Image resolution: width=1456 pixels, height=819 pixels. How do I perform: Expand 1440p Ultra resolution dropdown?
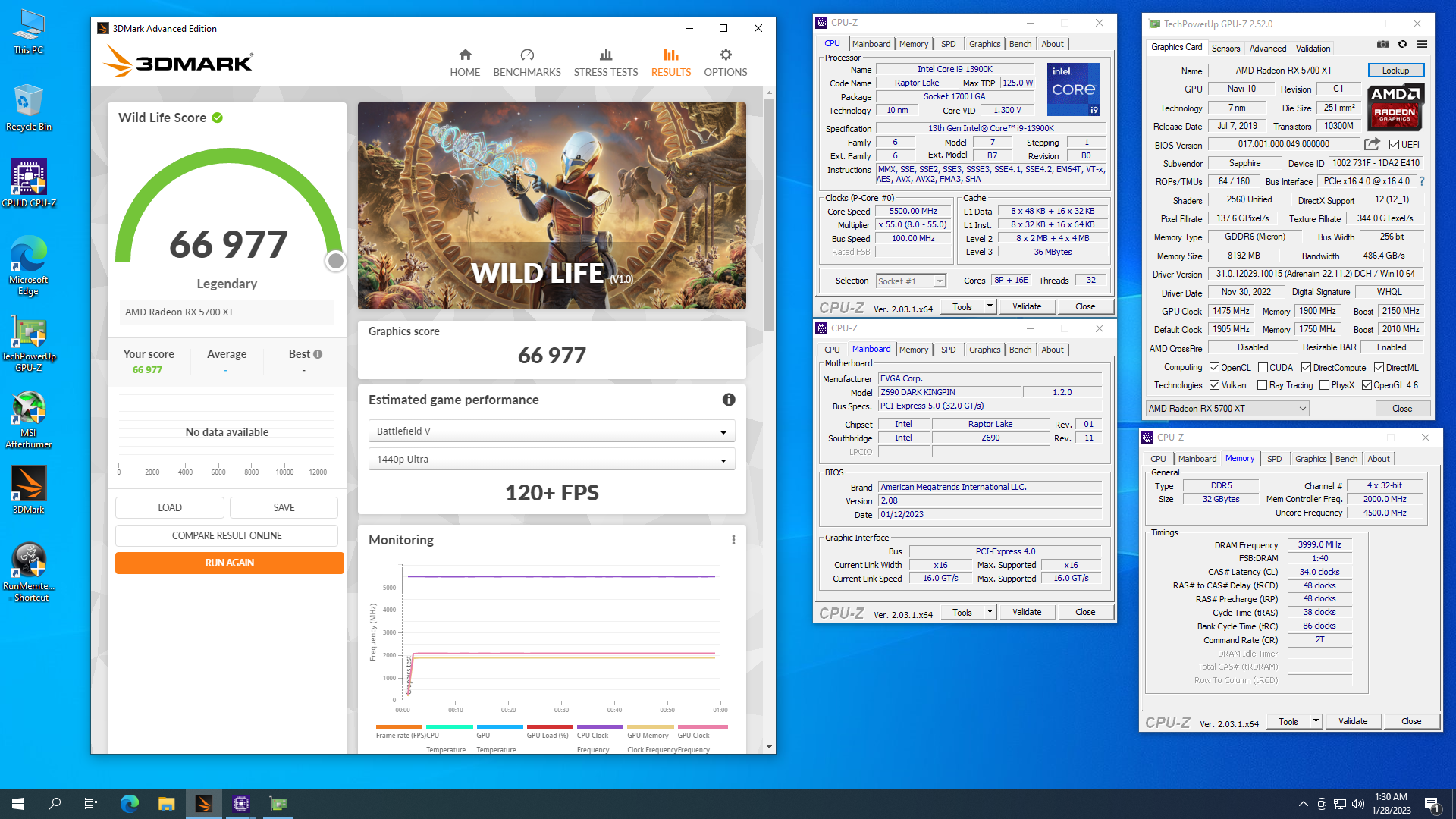tap(551, 459)
